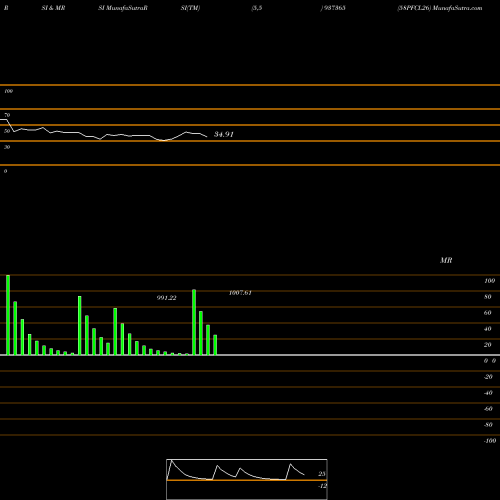This screenshot has height=500, width=500.
Task: Click the RSI axis label 70
Action: [7, 115]
